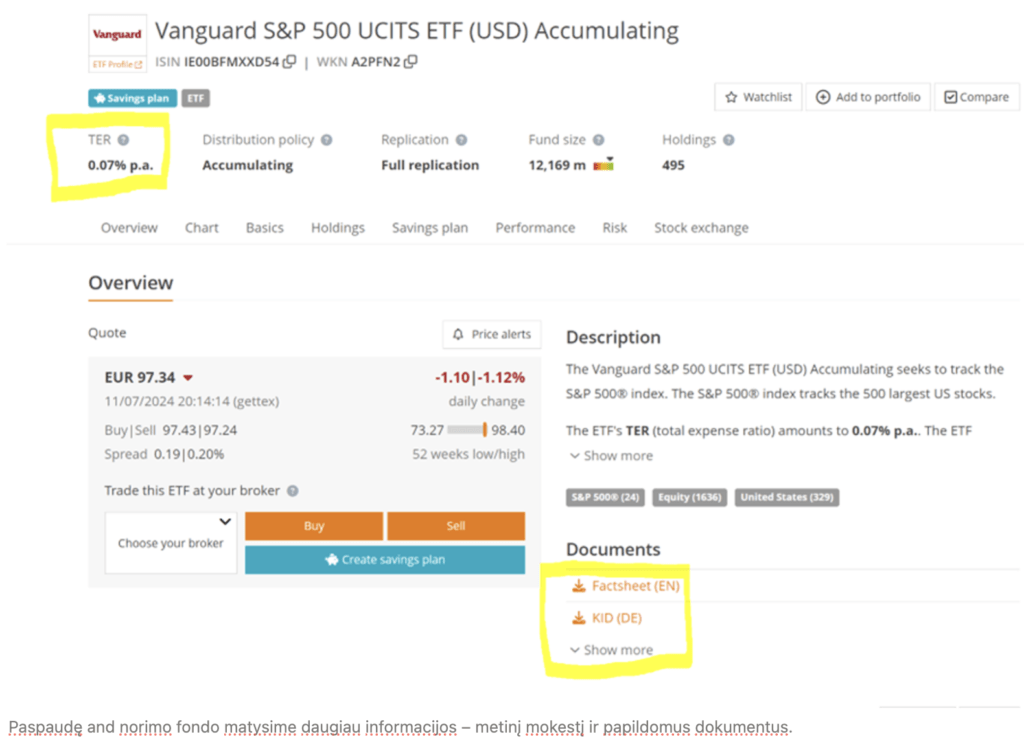Screen dimensions: 1024x741
Task: Add the ETF to Watchlist
Action: click(758, 97)
